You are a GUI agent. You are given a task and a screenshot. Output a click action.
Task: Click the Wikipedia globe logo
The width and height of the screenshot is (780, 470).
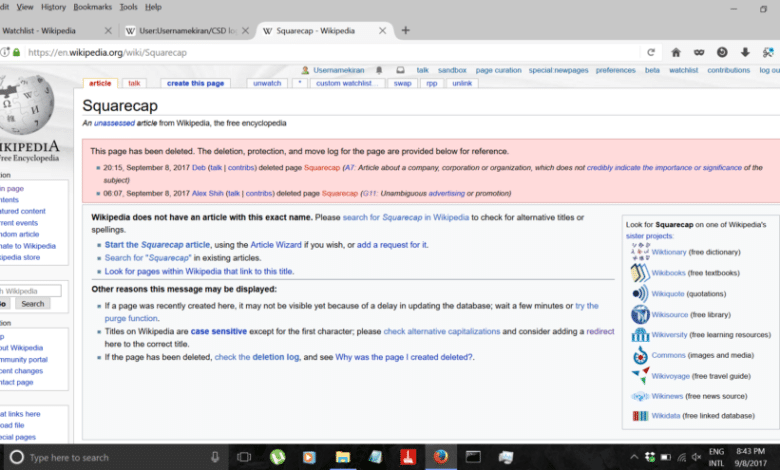point(26,104)
